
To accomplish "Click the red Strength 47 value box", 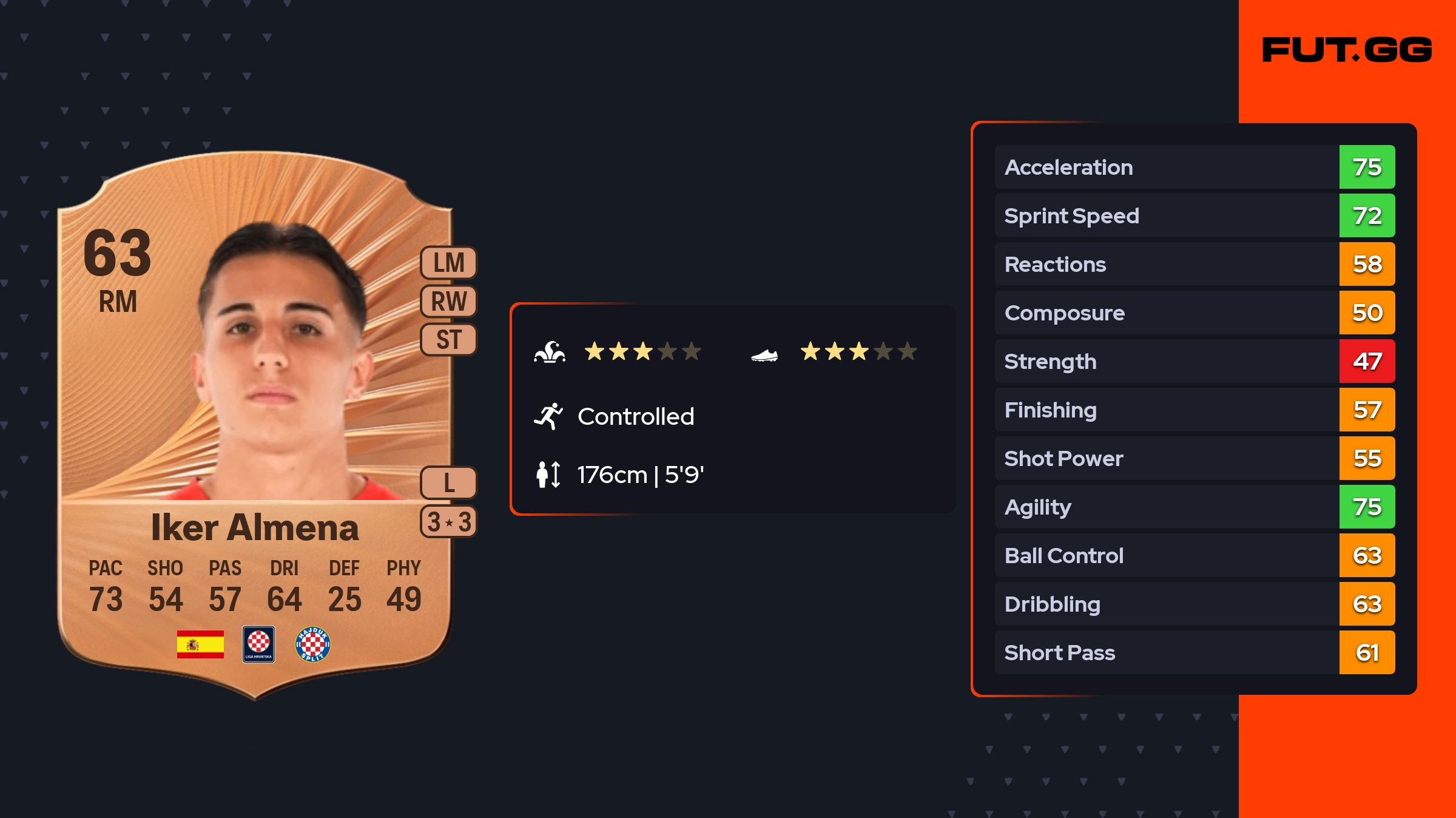I will [x=1367, y=361].
